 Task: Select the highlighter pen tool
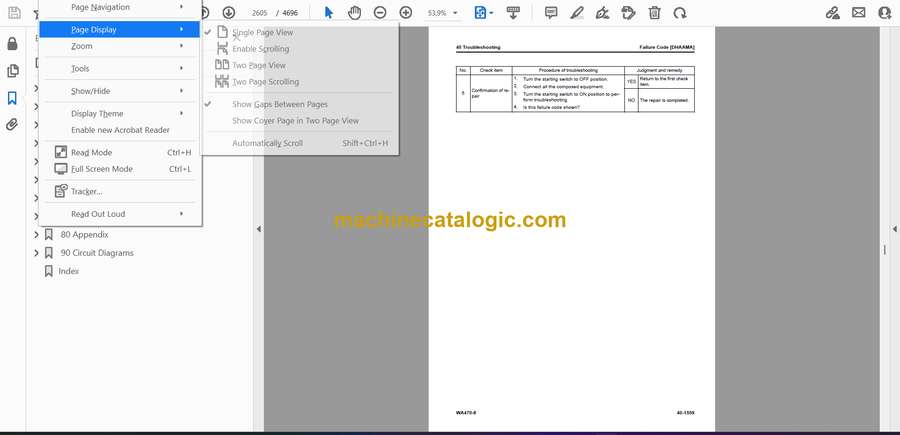(577, 13)
